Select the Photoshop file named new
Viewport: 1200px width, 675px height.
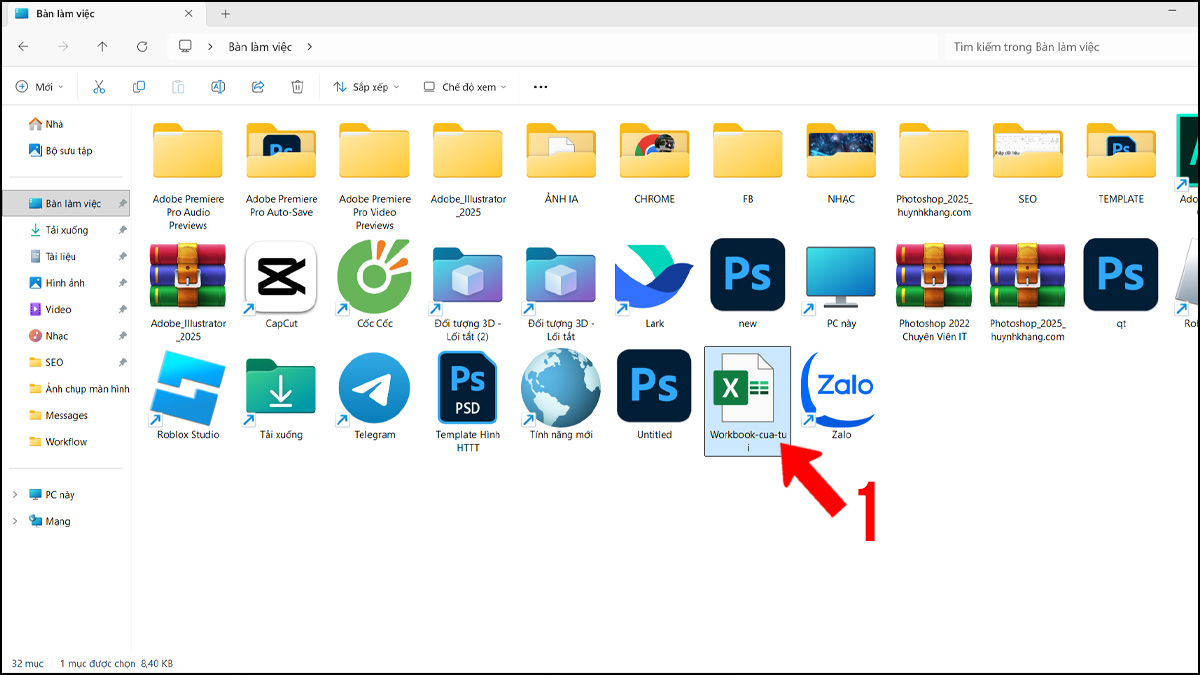pos(747,285)
